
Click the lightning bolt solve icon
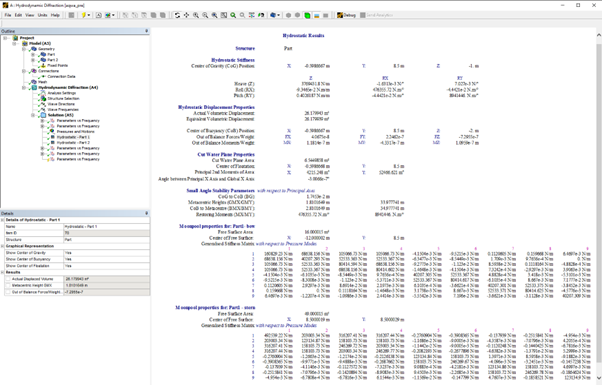point(83,15)
